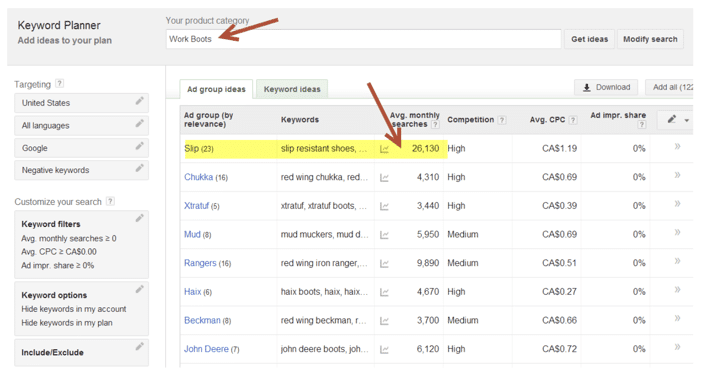Sort by Ad group (by relevance) header

pos(208,120)
